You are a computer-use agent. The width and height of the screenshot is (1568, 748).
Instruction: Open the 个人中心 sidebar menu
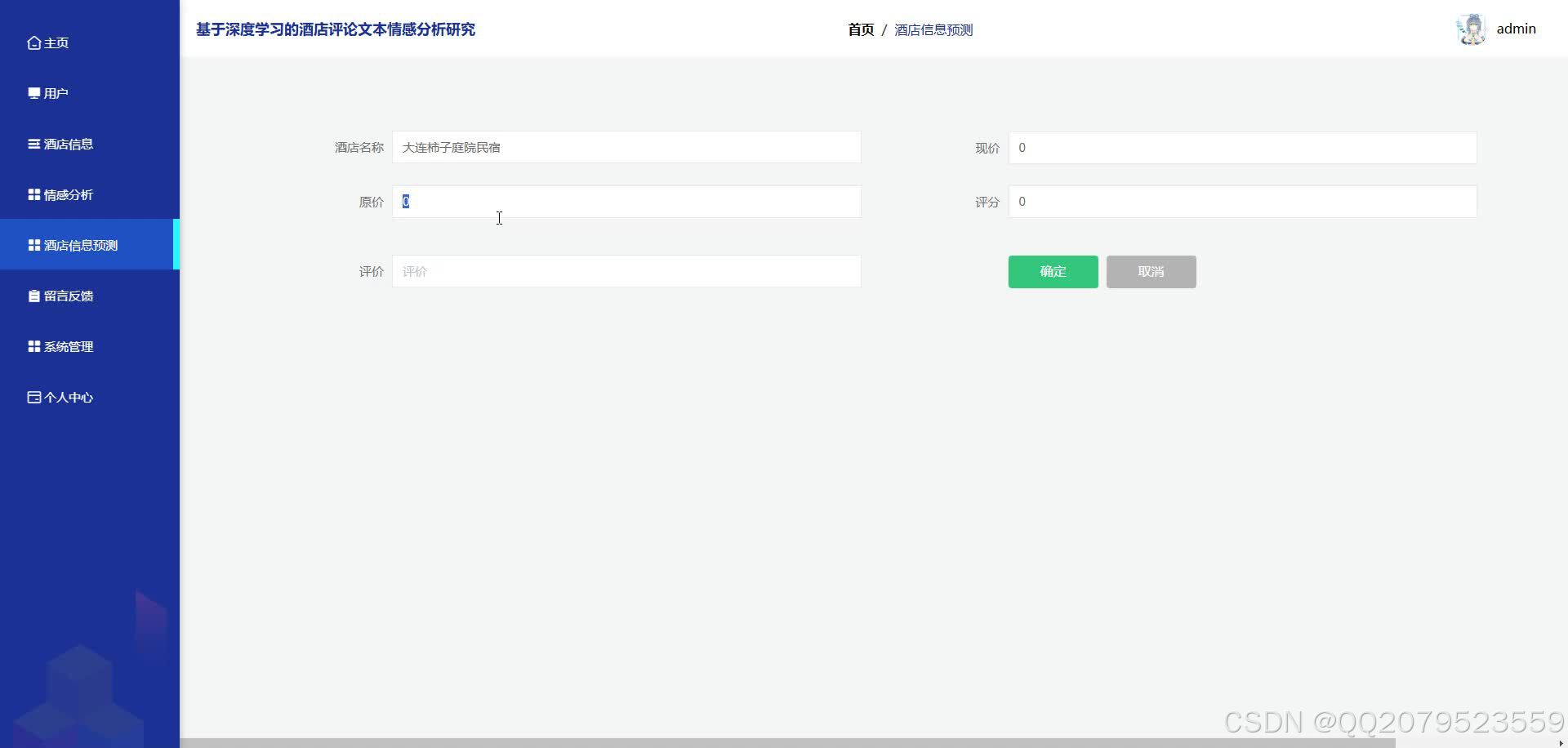point(90,397)
